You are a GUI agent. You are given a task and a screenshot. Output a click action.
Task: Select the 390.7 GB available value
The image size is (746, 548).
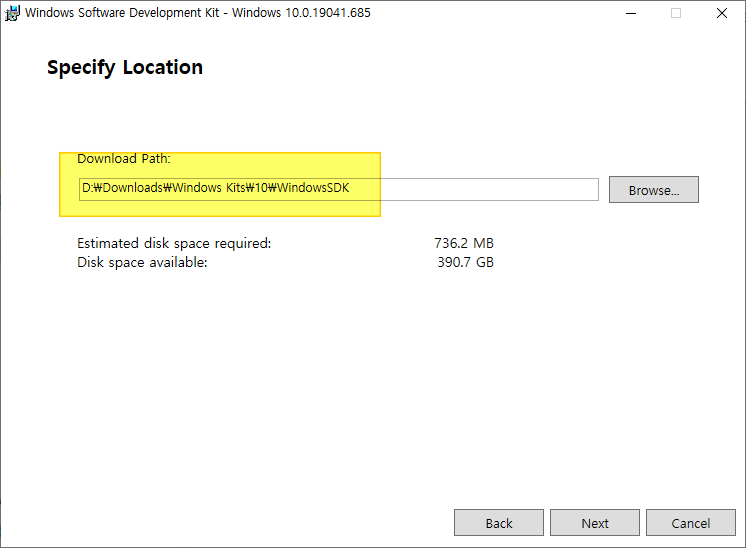465,262
